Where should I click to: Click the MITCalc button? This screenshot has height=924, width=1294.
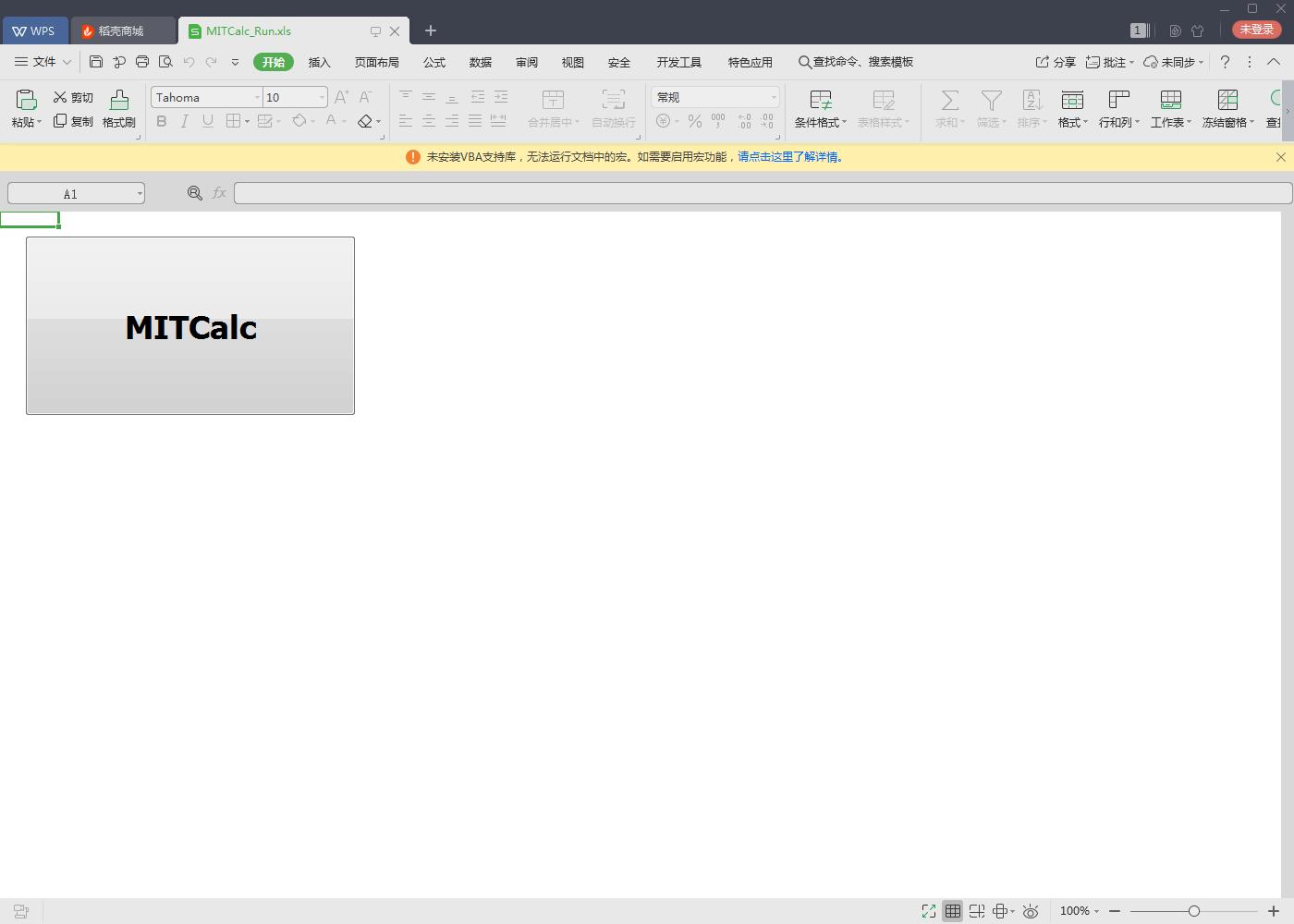pos(190,325)
